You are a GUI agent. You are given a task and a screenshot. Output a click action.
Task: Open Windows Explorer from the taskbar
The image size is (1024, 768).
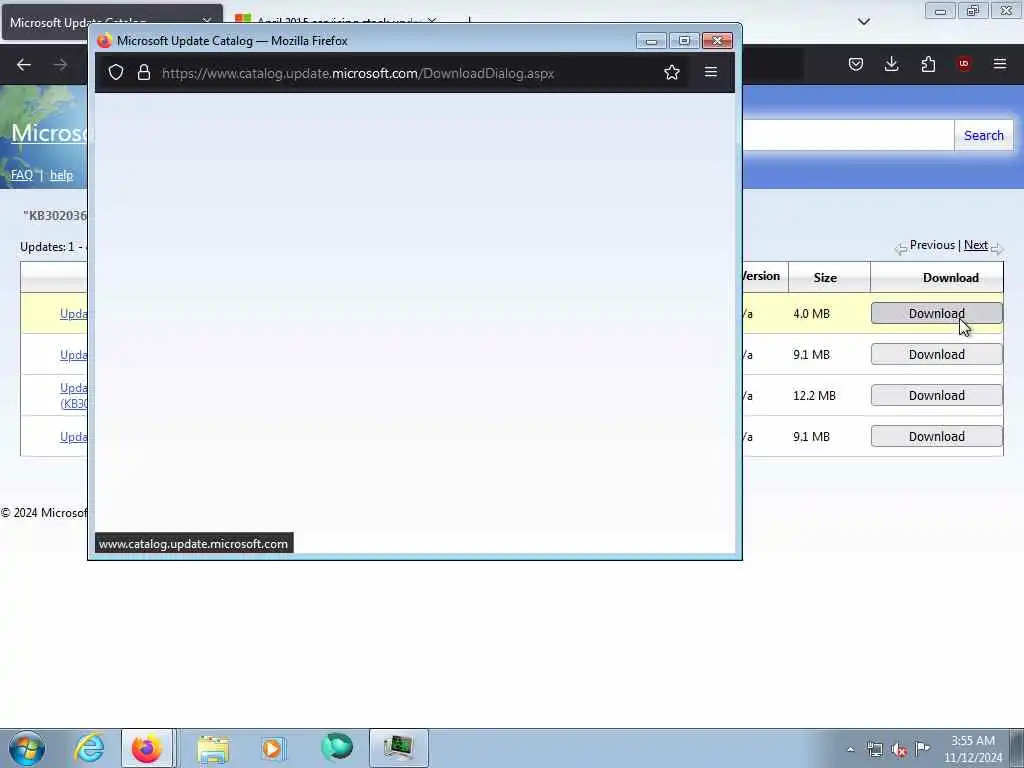(213, 748)
